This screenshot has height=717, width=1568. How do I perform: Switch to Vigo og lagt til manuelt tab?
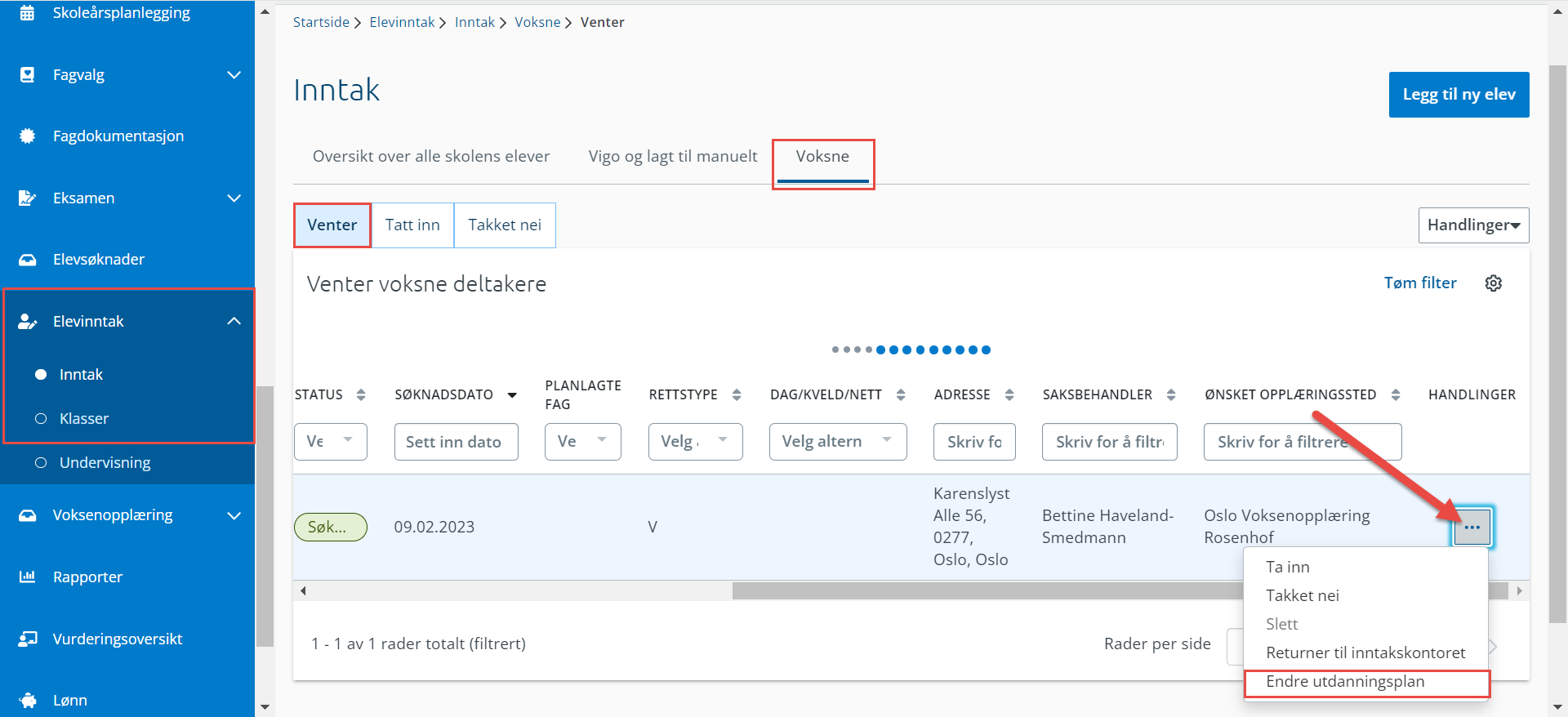(673, 156)
